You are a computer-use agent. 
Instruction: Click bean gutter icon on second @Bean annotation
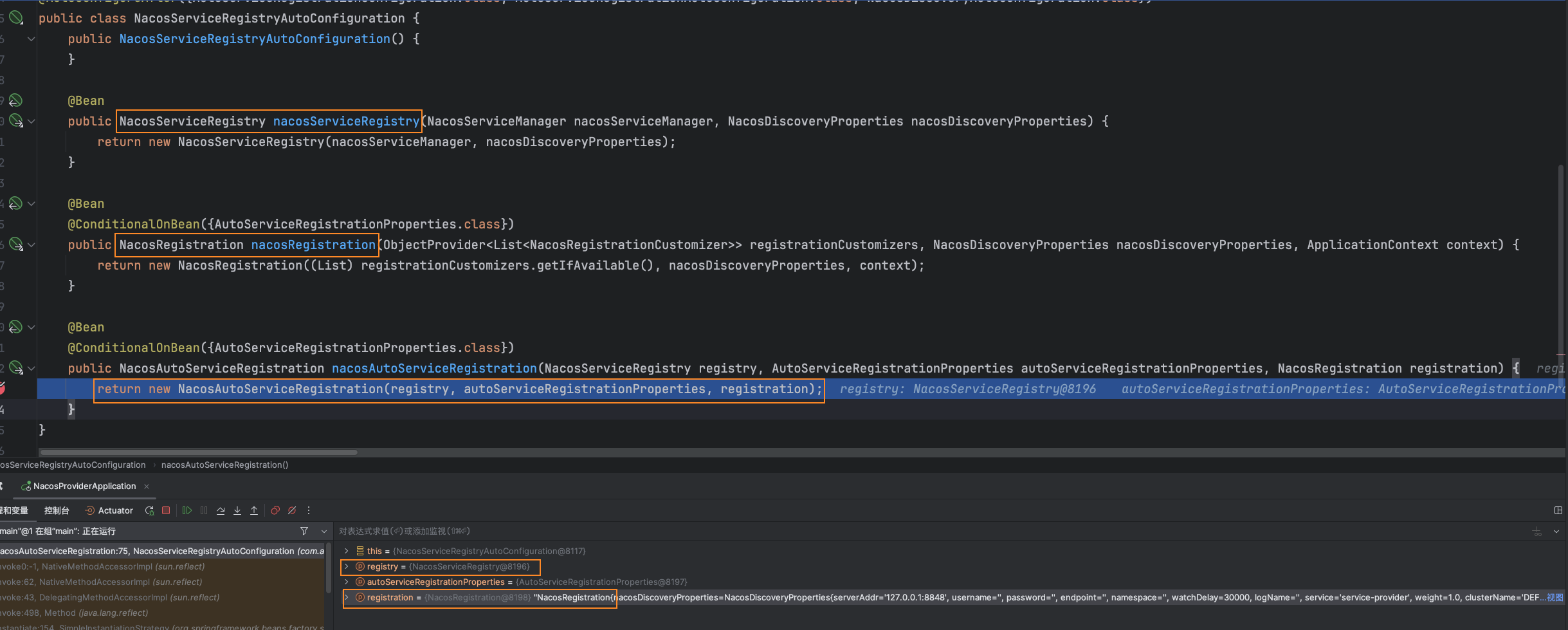pos(15,203)
